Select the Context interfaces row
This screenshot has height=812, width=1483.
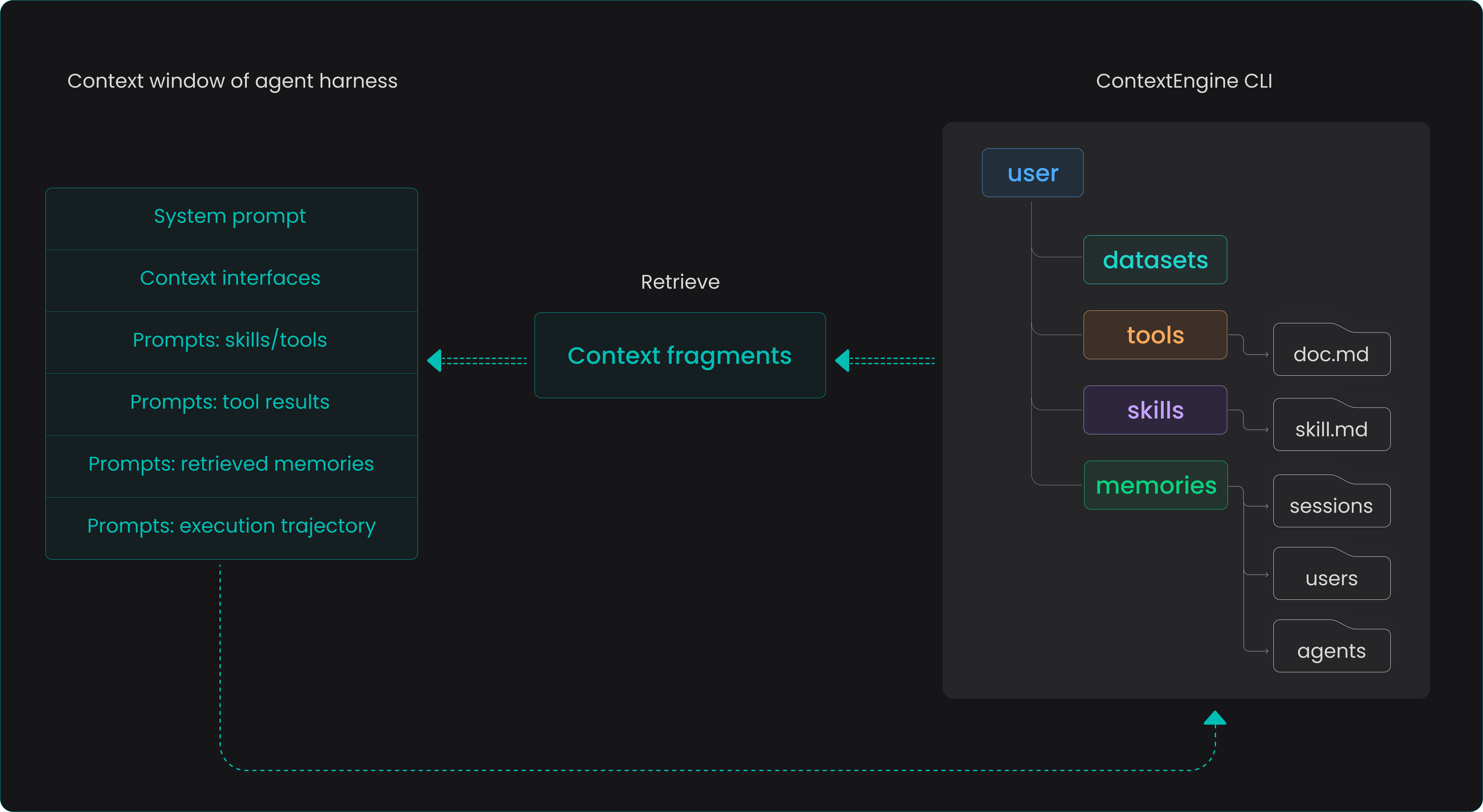pyautogui.click(x=231, y=279)
